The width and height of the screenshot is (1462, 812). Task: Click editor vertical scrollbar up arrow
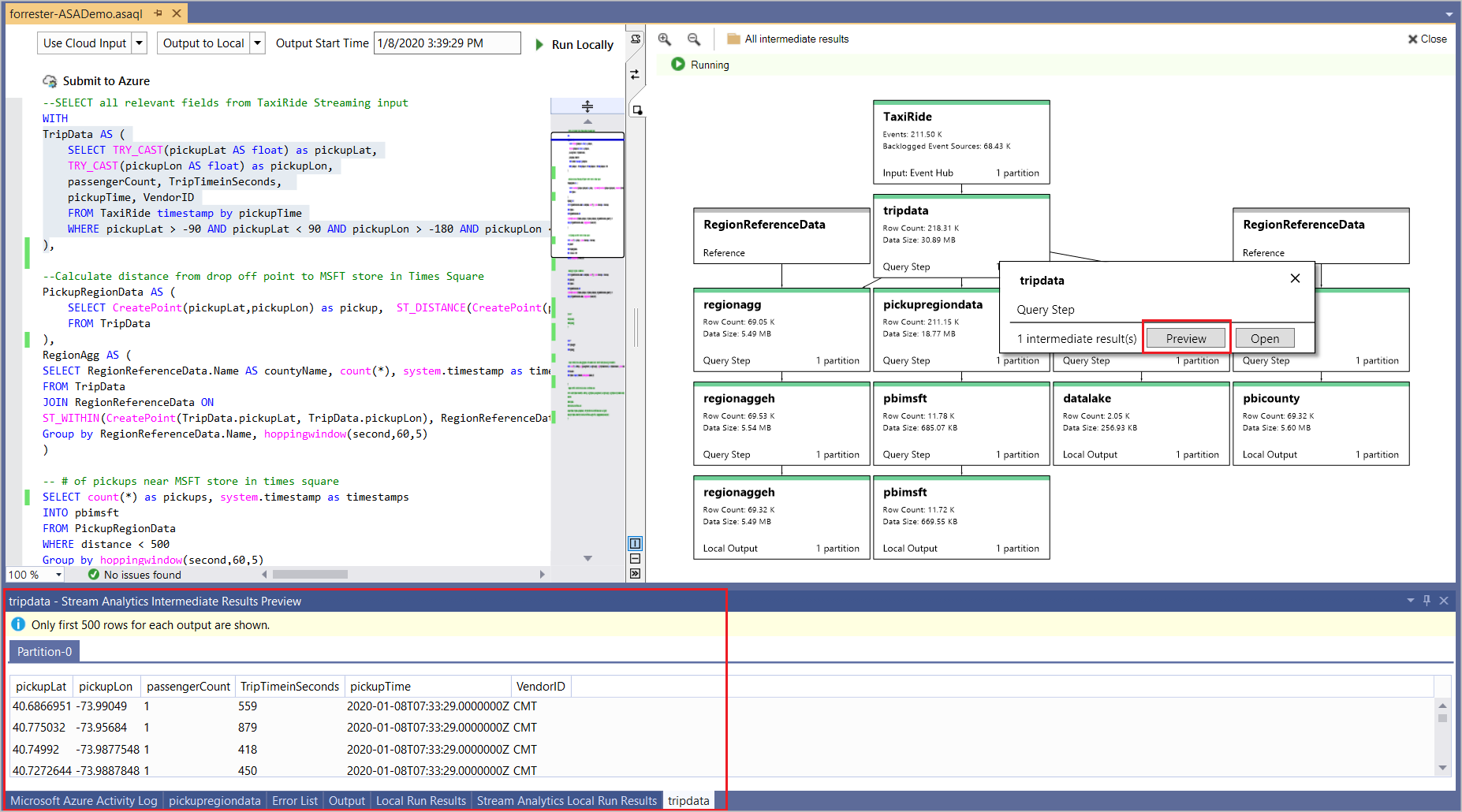coord(587,122)
